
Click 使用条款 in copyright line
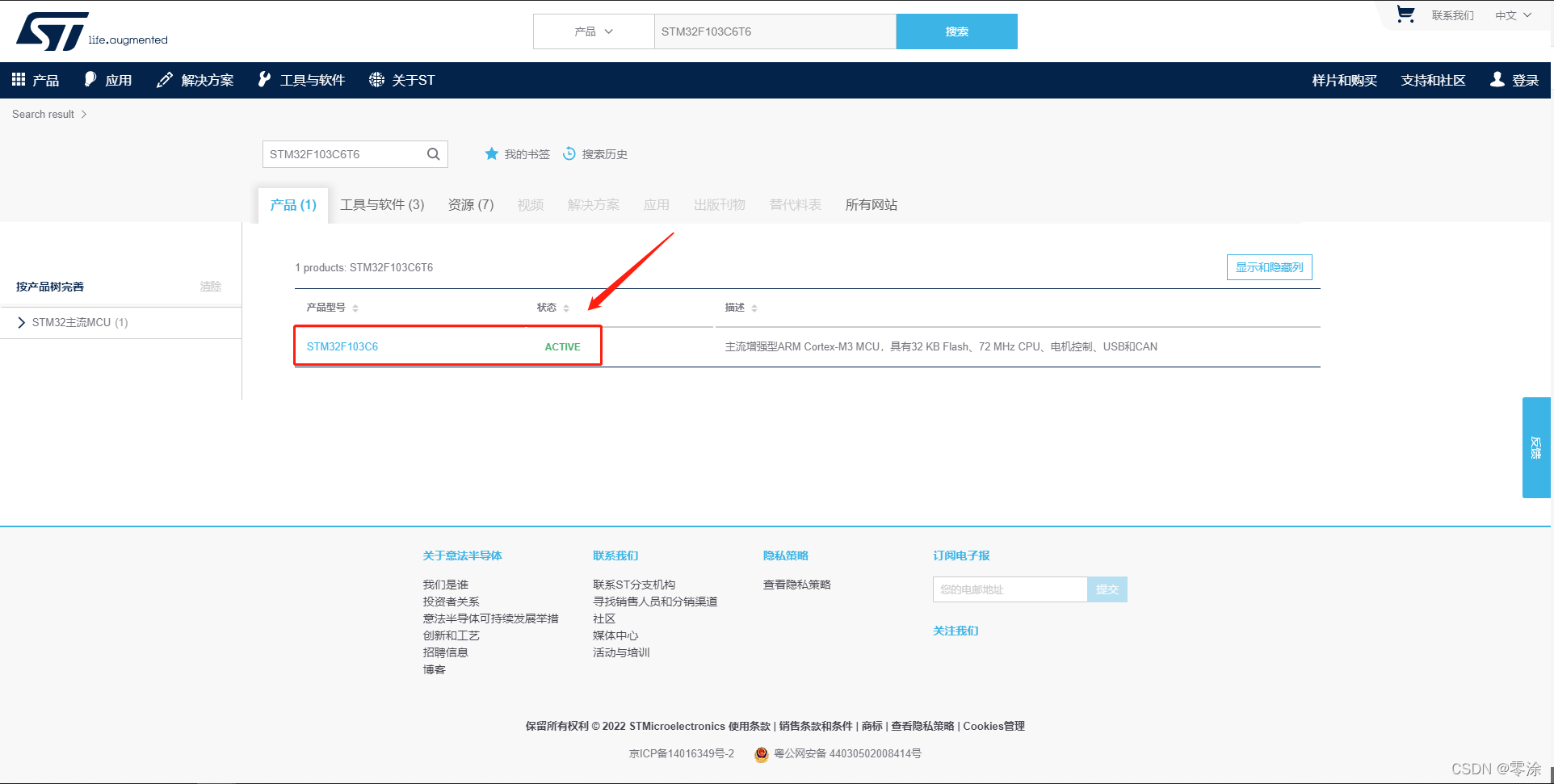point(750,726)
